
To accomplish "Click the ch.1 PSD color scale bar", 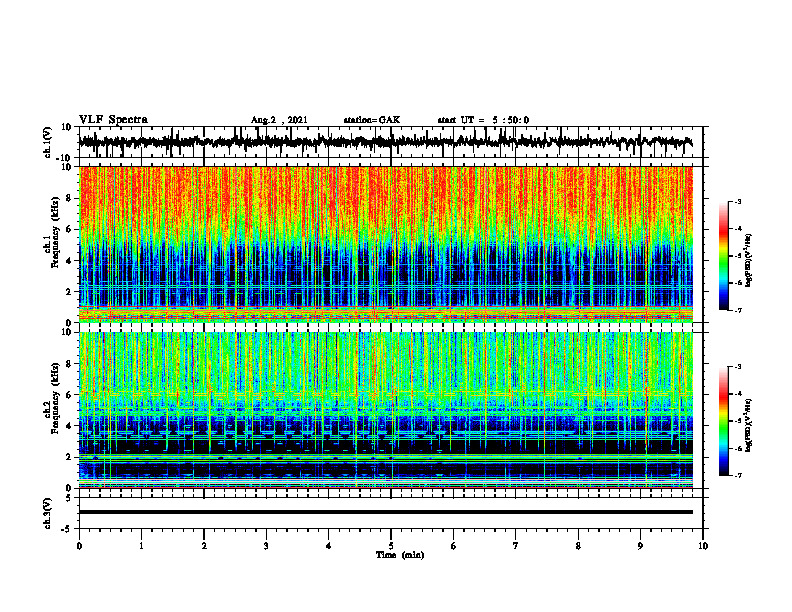I will pos(723,255).
